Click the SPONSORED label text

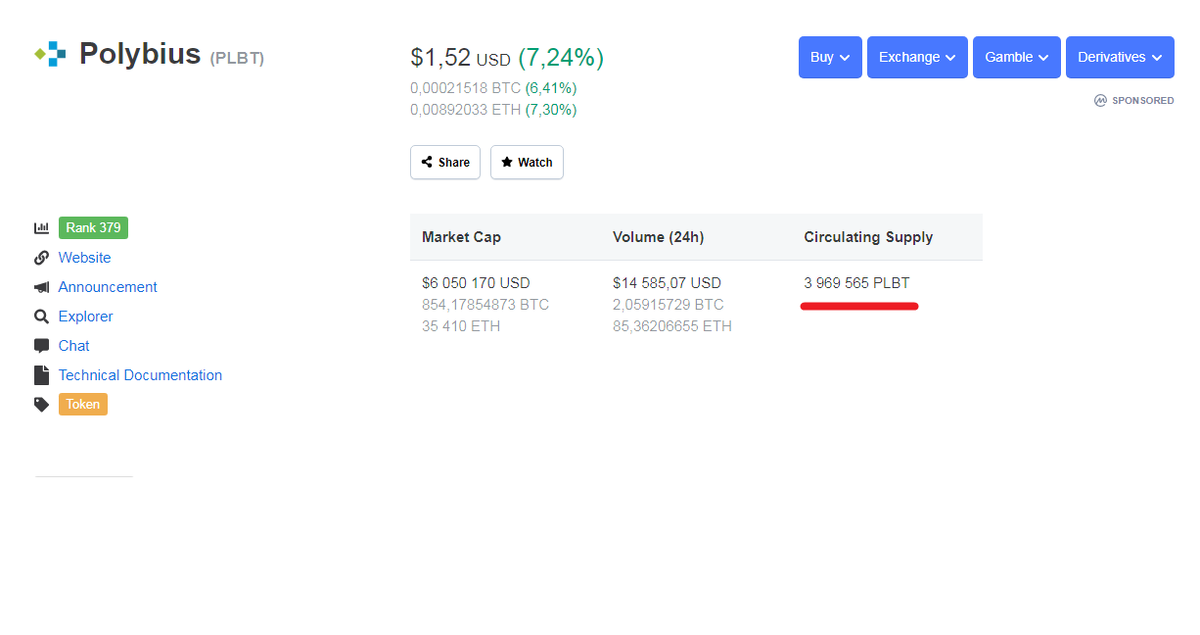click(x=1143, y=101)
